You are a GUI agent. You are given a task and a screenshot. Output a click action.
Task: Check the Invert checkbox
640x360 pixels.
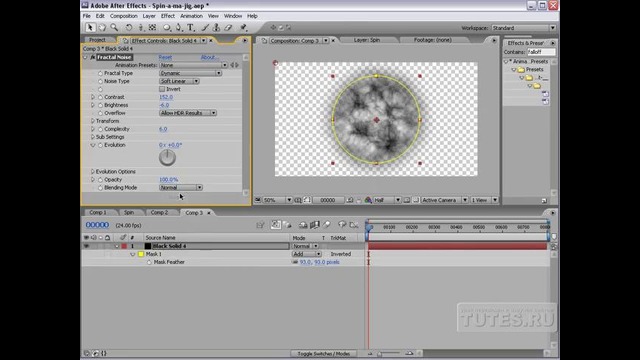(x=162, y=89)
